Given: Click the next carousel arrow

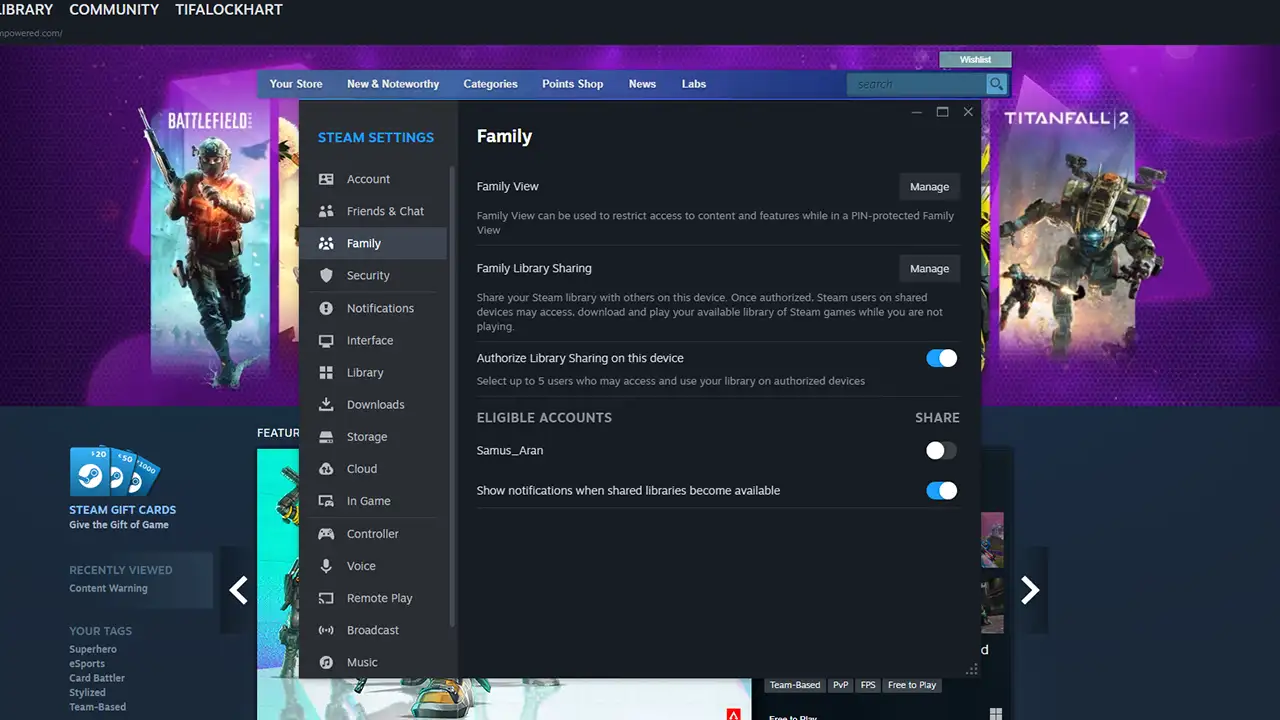Looking at the screenshot, I should 1030,590.
